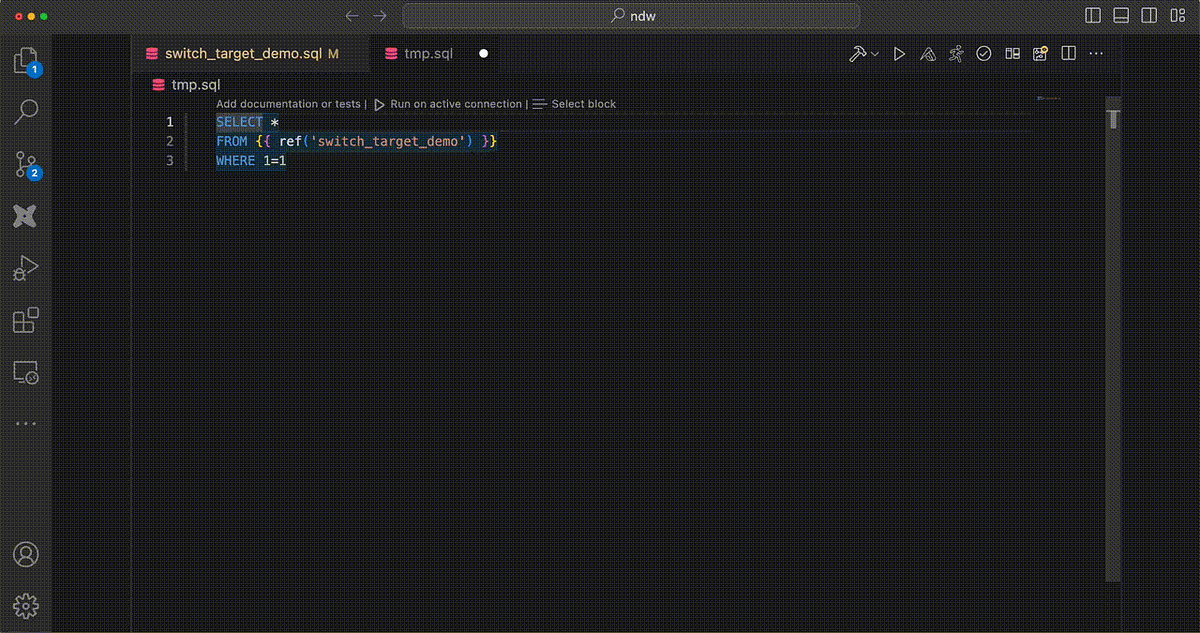Run tests using the running-person icon
The width and height of the screenshot is (1200, 633).
tap(955, 53)
